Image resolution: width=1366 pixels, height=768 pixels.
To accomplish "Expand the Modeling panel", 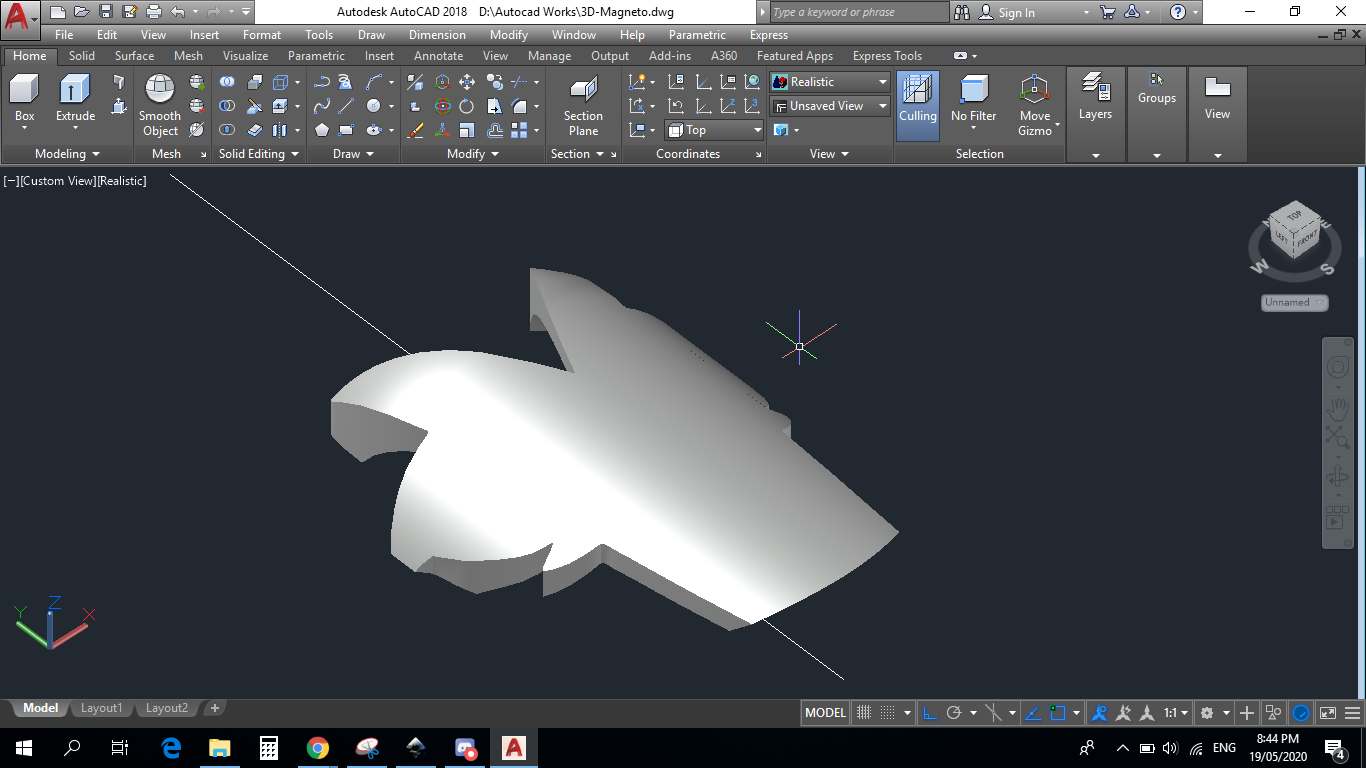I will (67, 154).
